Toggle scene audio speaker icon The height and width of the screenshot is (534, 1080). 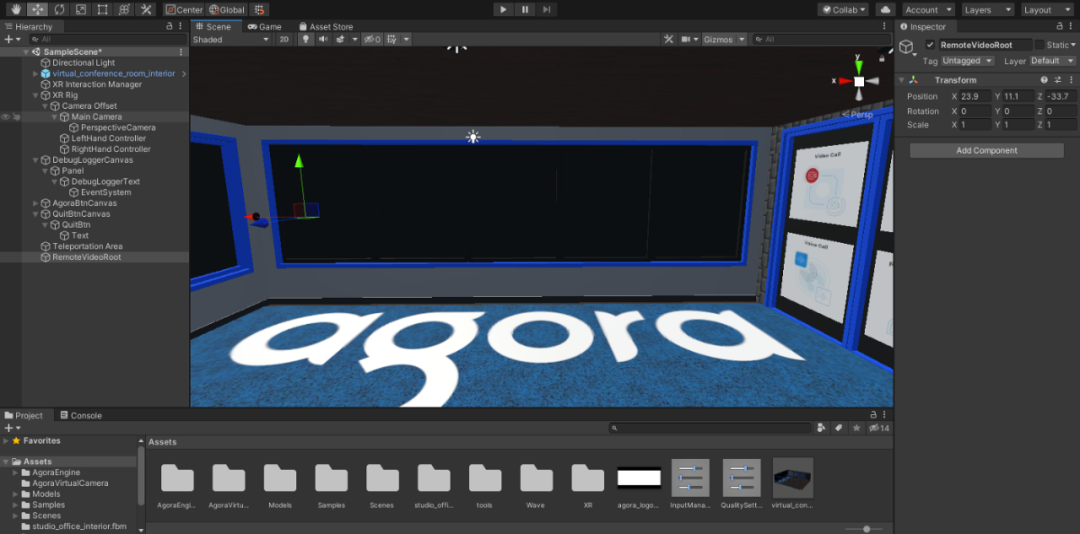(323, 39)
